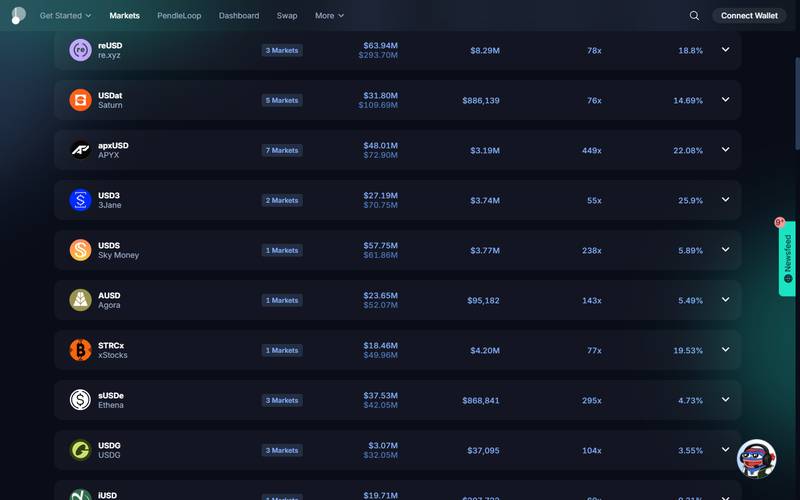The height and width of the screenshot is (500, 800).
Task: Click the USDS Sky Money token icon
Action: [x=80, y=250]
